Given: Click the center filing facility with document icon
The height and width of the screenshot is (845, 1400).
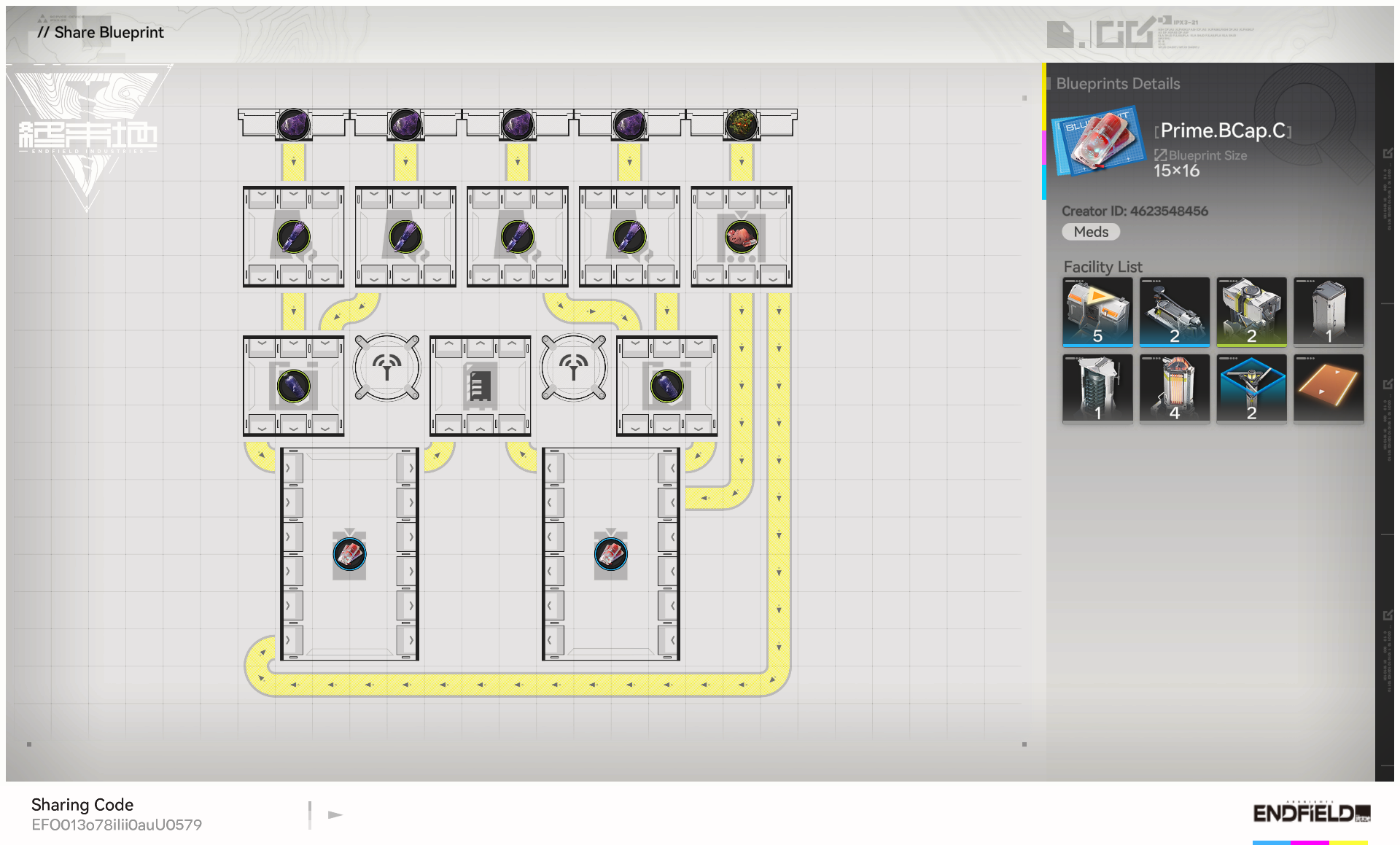Looking at the screenshot, I should pyautogui.click(x=480, y=386).
